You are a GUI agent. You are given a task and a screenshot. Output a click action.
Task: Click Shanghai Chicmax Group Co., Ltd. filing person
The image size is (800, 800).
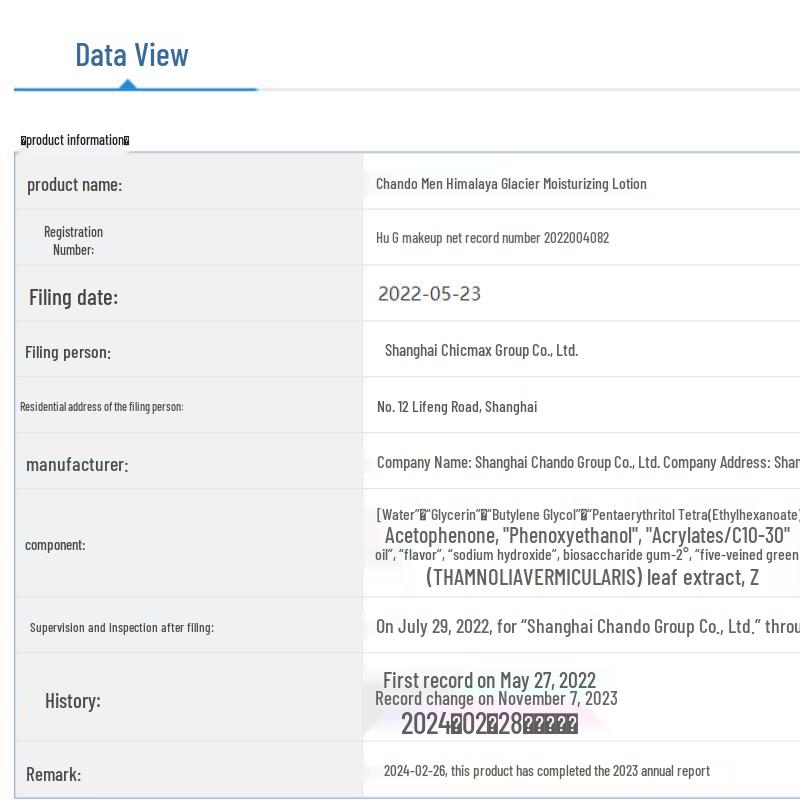point(481,350)
